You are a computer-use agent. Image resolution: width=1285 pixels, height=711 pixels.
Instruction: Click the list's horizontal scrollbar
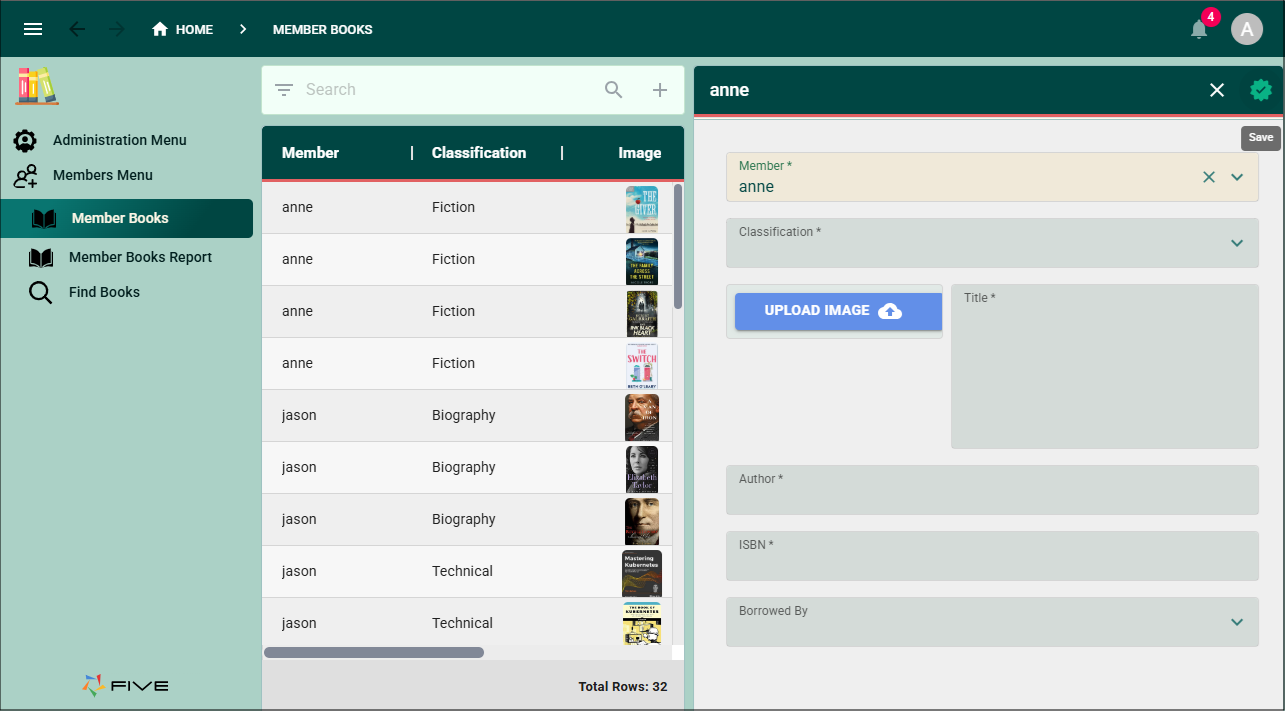[374, 653]
